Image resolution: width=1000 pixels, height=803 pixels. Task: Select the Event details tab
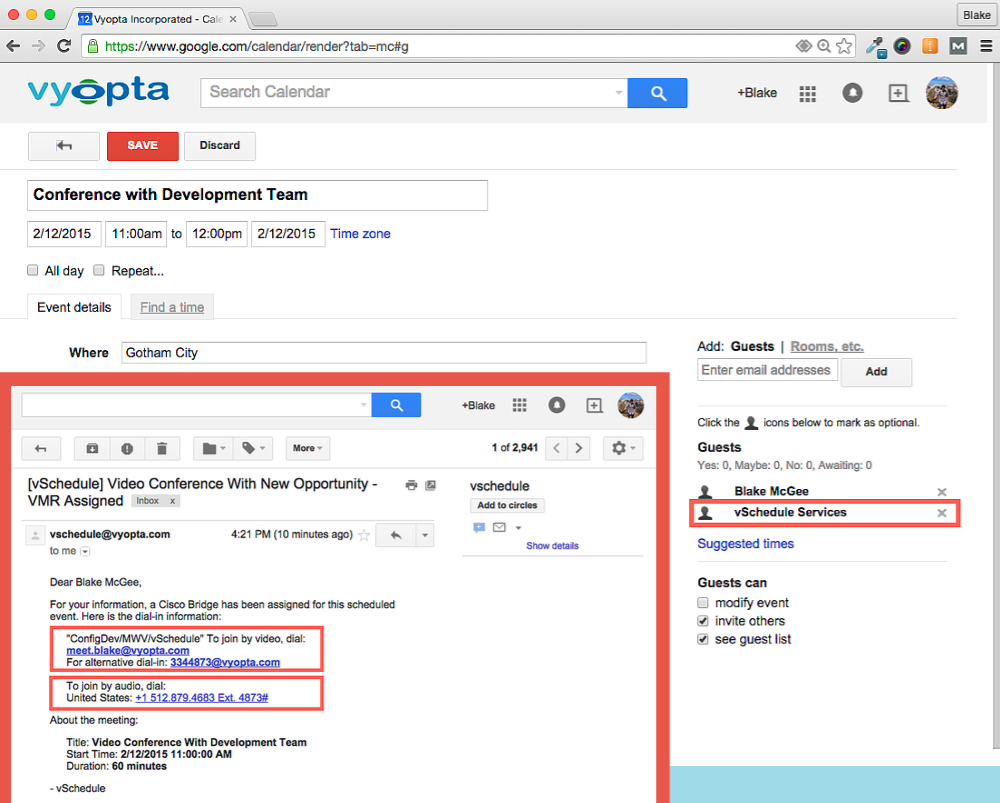[74, 307]
